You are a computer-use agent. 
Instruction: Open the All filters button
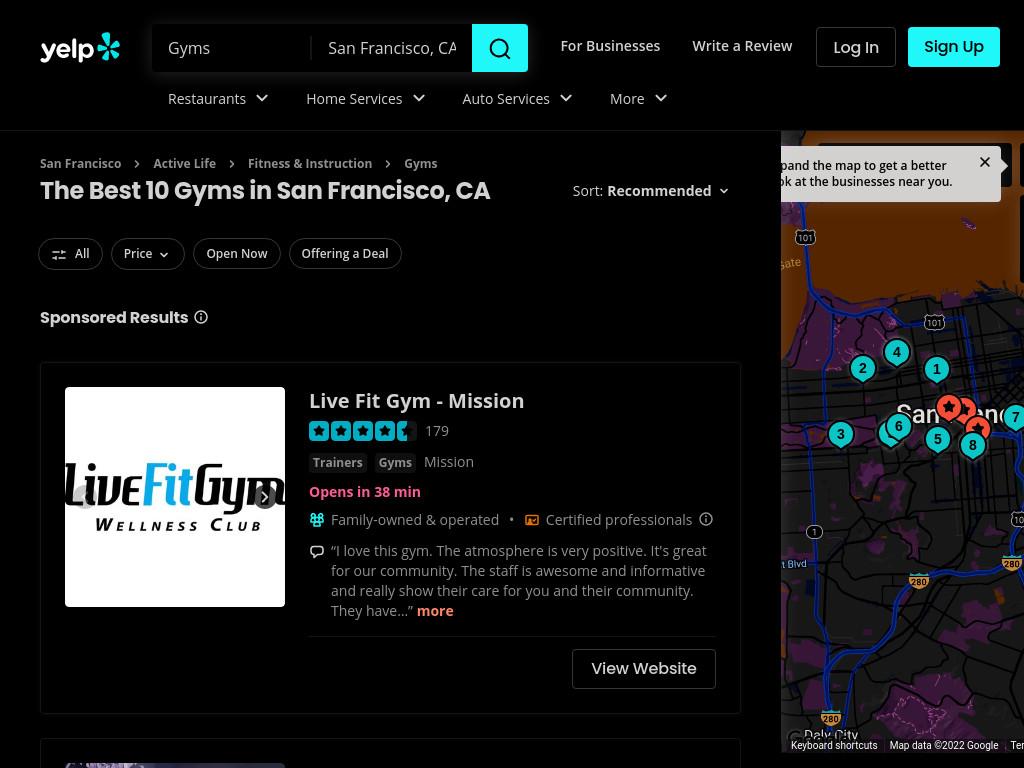[x=71, y=254]
